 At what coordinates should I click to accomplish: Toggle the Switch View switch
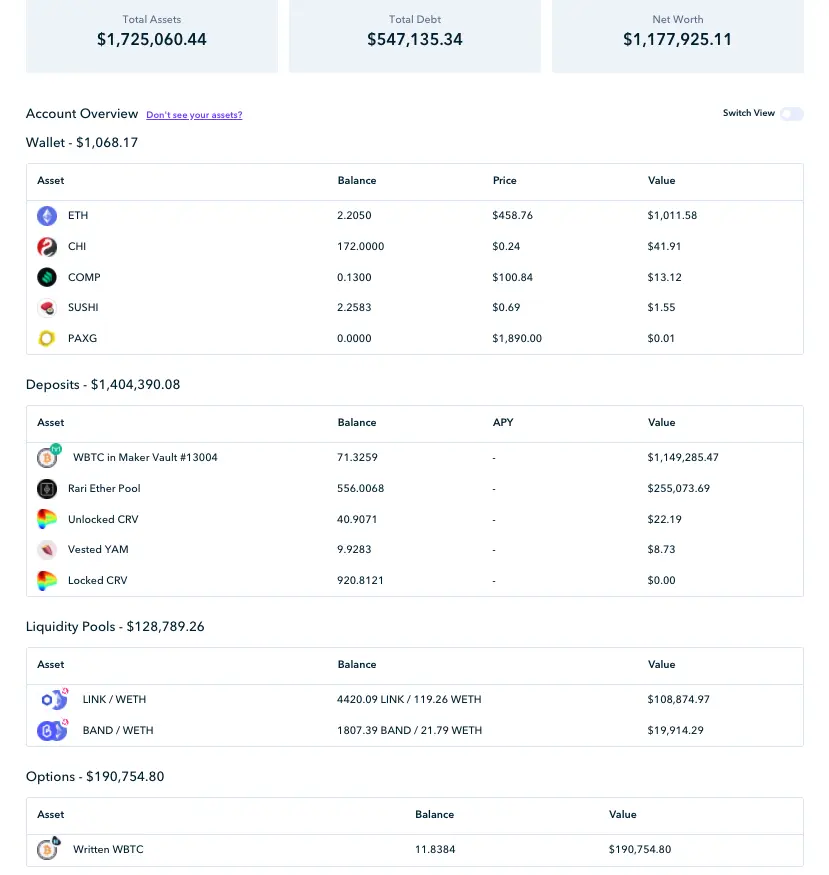[x=792, y=114]
